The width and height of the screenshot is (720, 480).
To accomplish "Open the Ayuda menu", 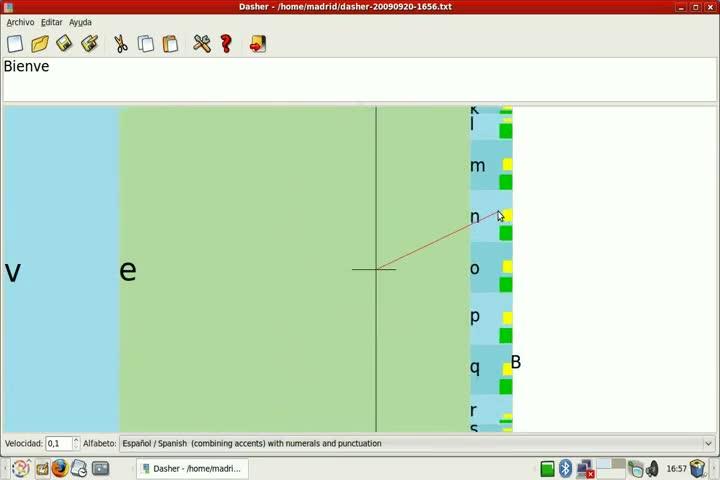I will click(80, 22).
